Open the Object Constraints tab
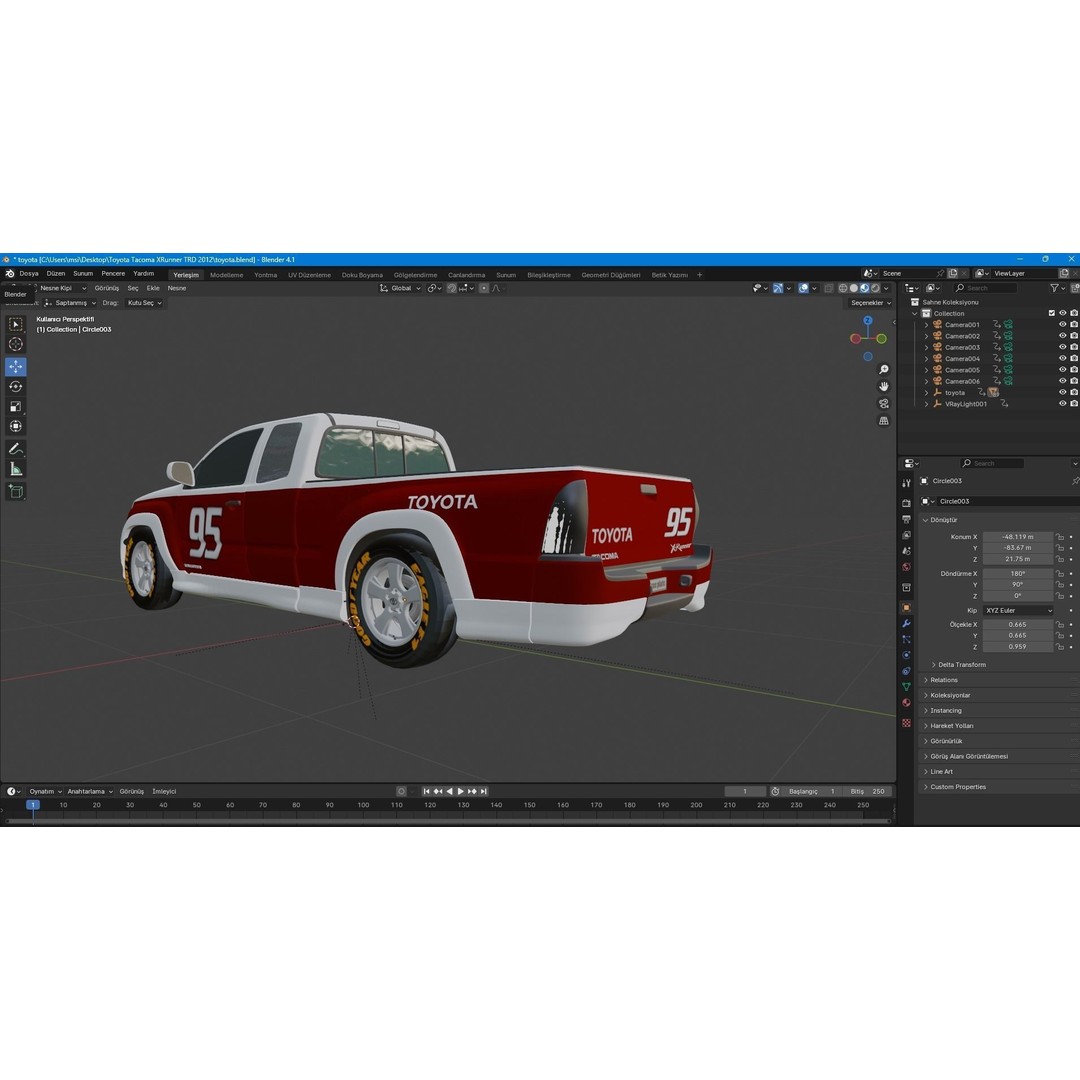Screen dimensions: 1080x1080 tap(906, 671)
